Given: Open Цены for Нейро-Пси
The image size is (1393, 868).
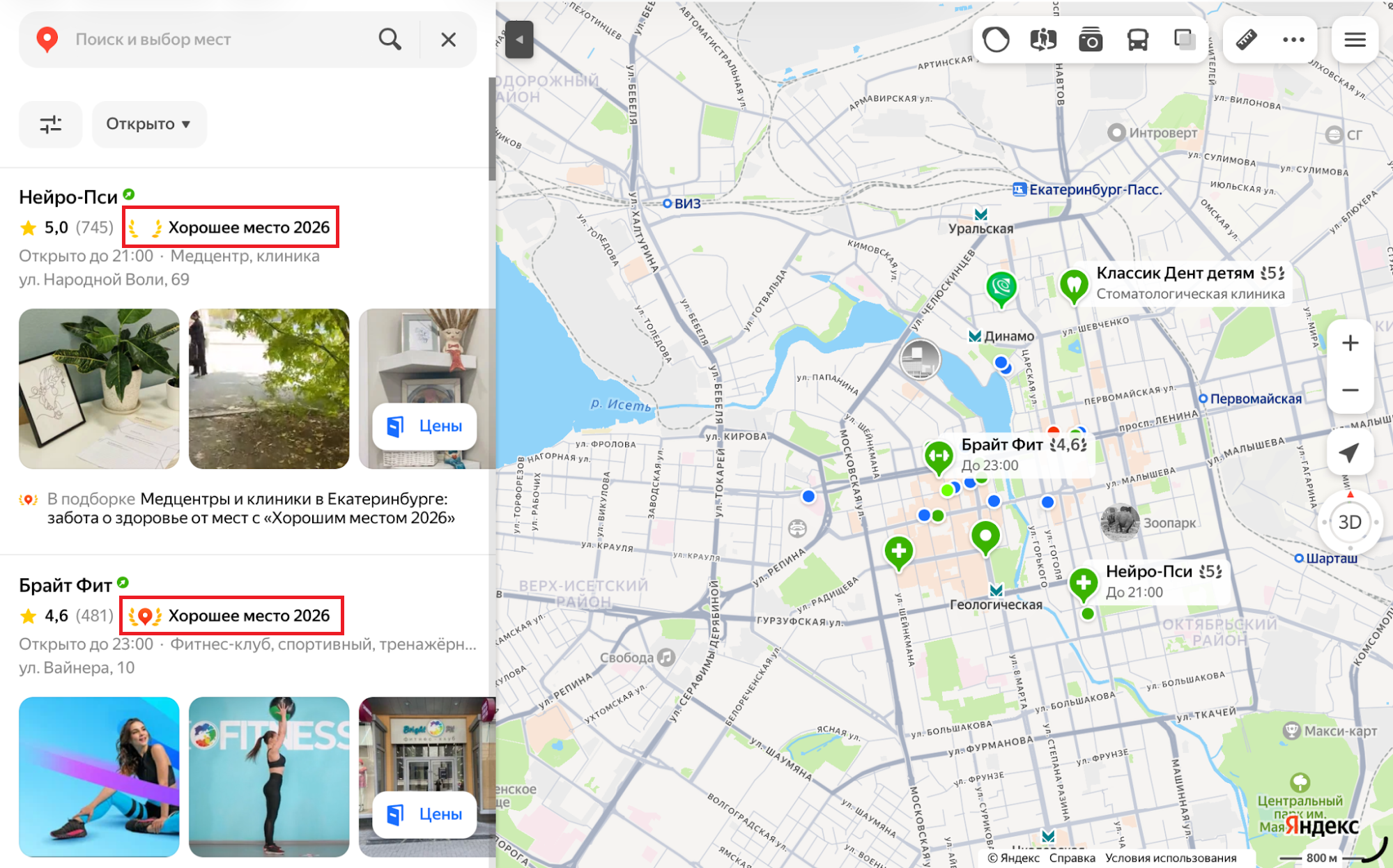Looking at the screenshot, I should coord(424,426).
